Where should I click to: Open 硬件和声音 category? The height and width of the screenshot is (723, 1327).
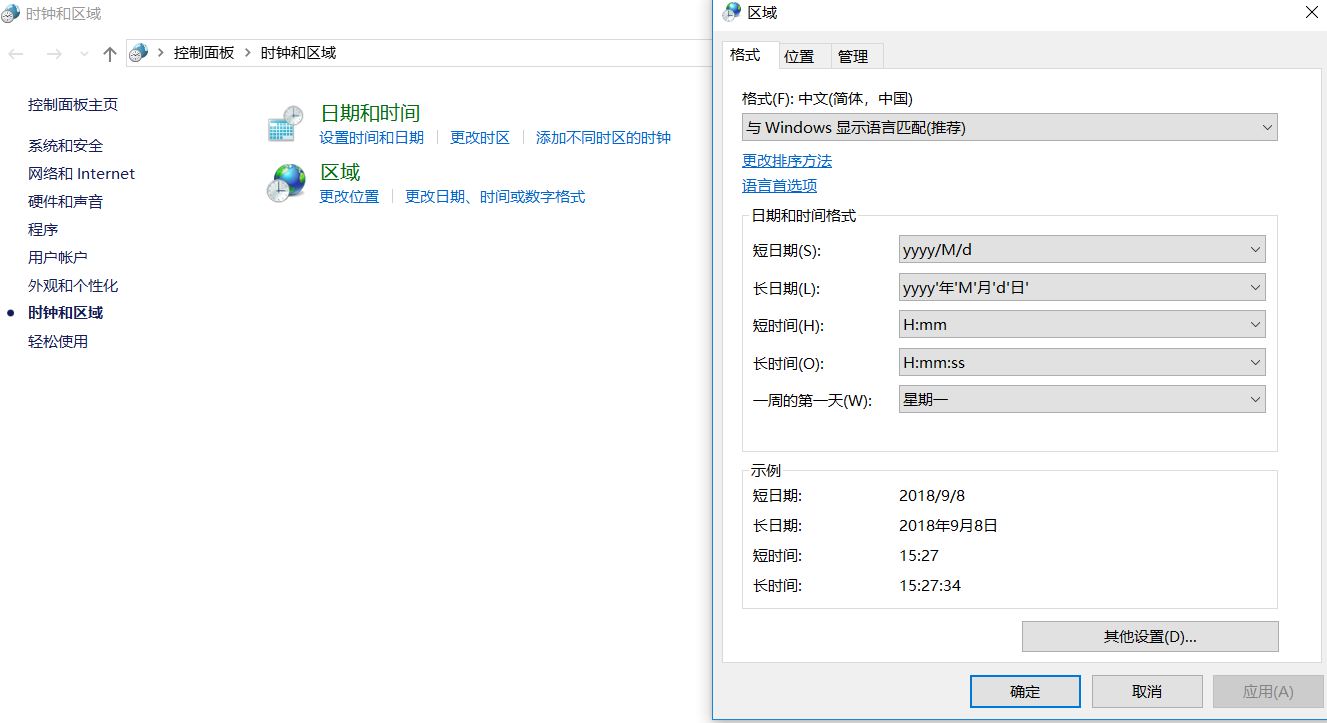(x=65, y=202)
